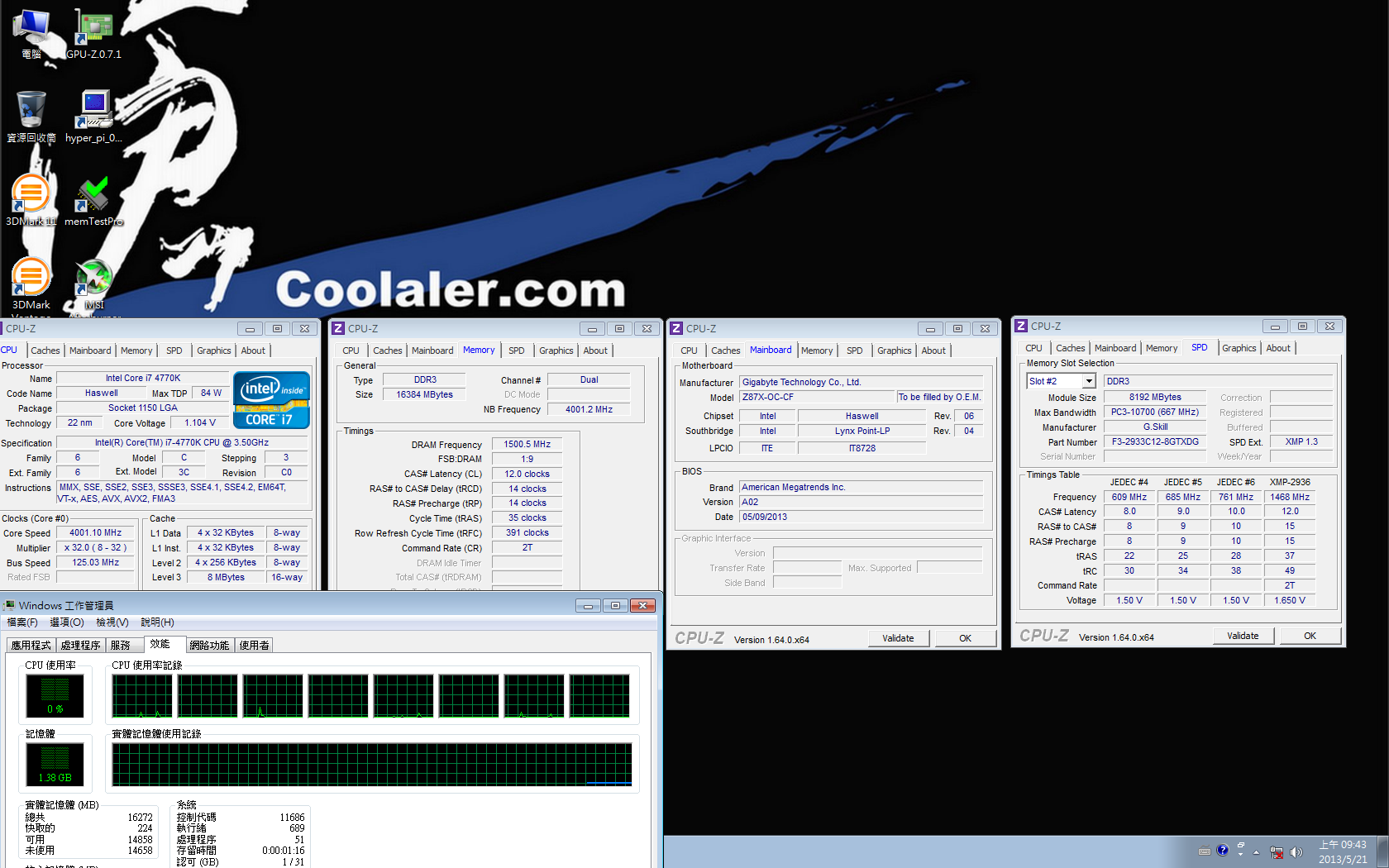Click Validate in SPD CPU-Z window
The image size is (1389, 868).
[x=1243, y=636]
